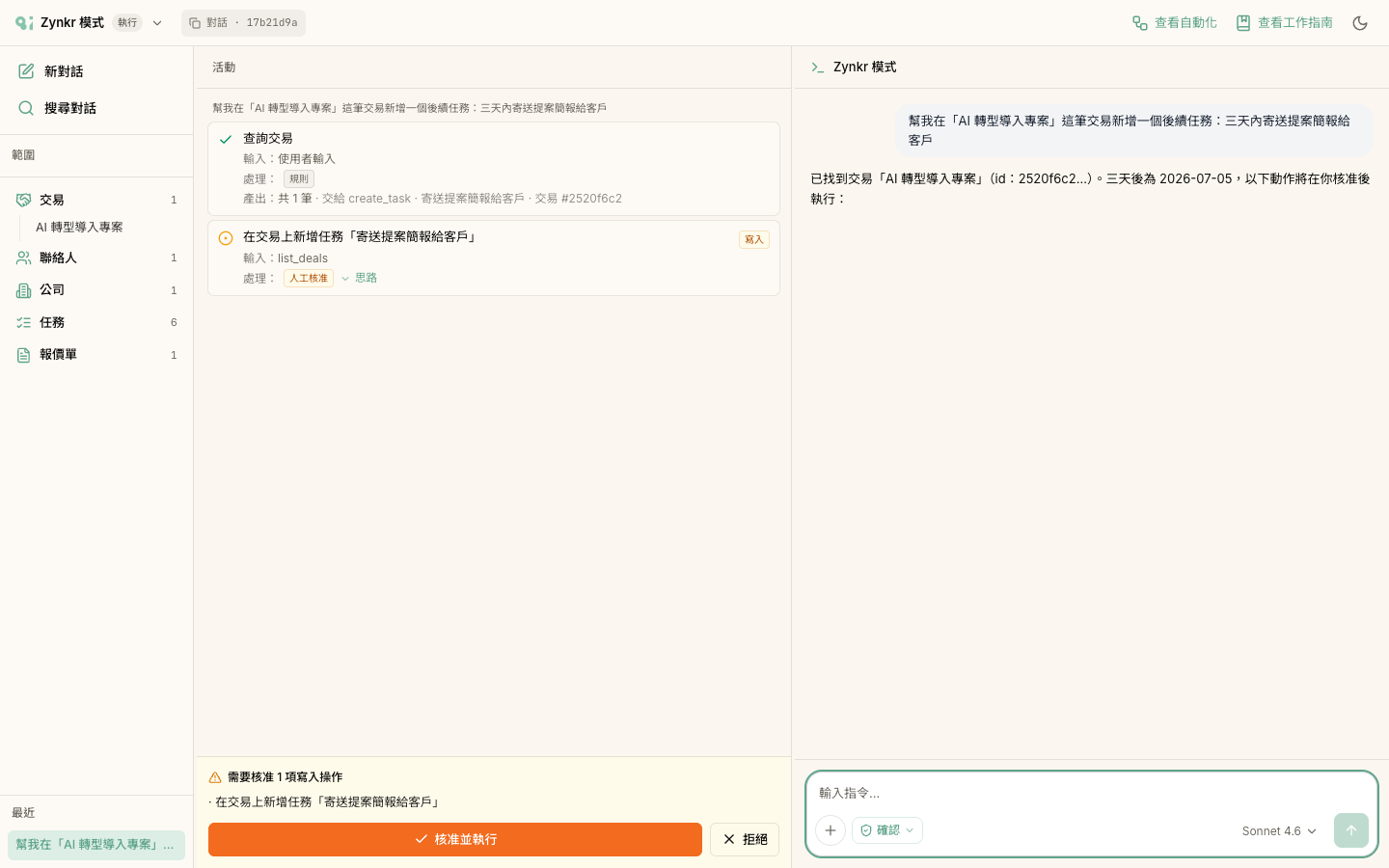Open the Sonnet 4.6 model dropdown
Screen dimensions: 1389x868
1279,831
